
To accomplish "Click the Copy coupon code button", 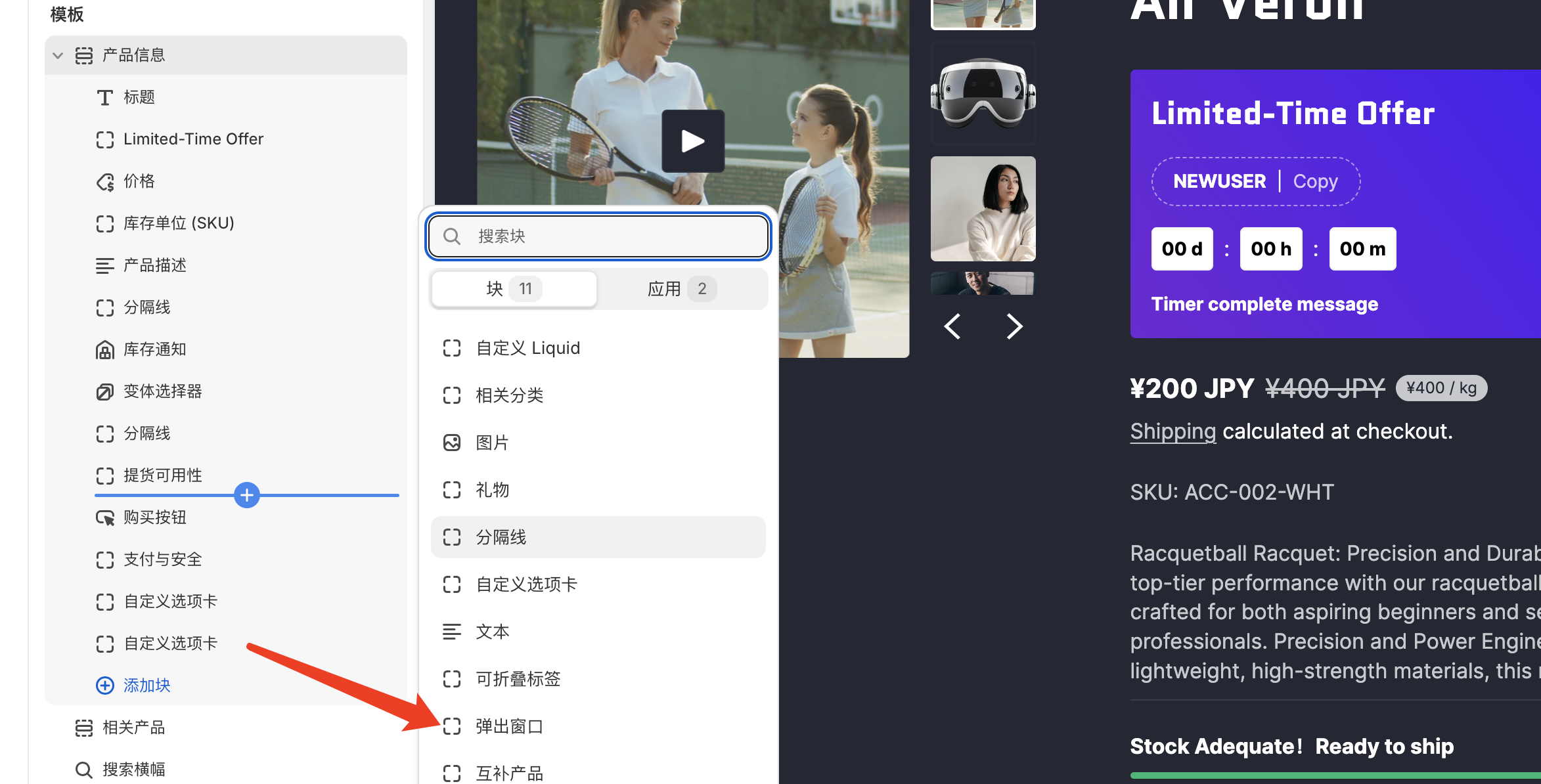I will click(x=1315, y=181).
